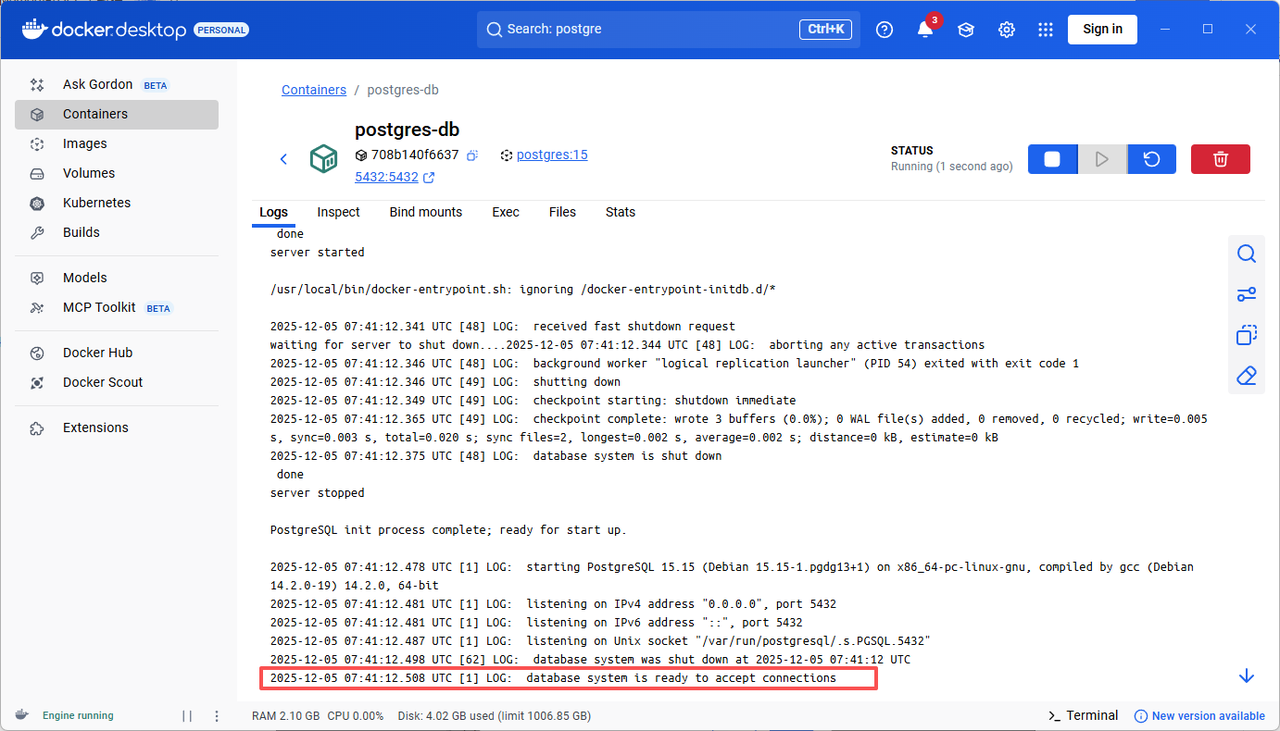This screenshot has width=1280, height=731.
Task: Copy logs to clipboard icon
Action: 1246,335
